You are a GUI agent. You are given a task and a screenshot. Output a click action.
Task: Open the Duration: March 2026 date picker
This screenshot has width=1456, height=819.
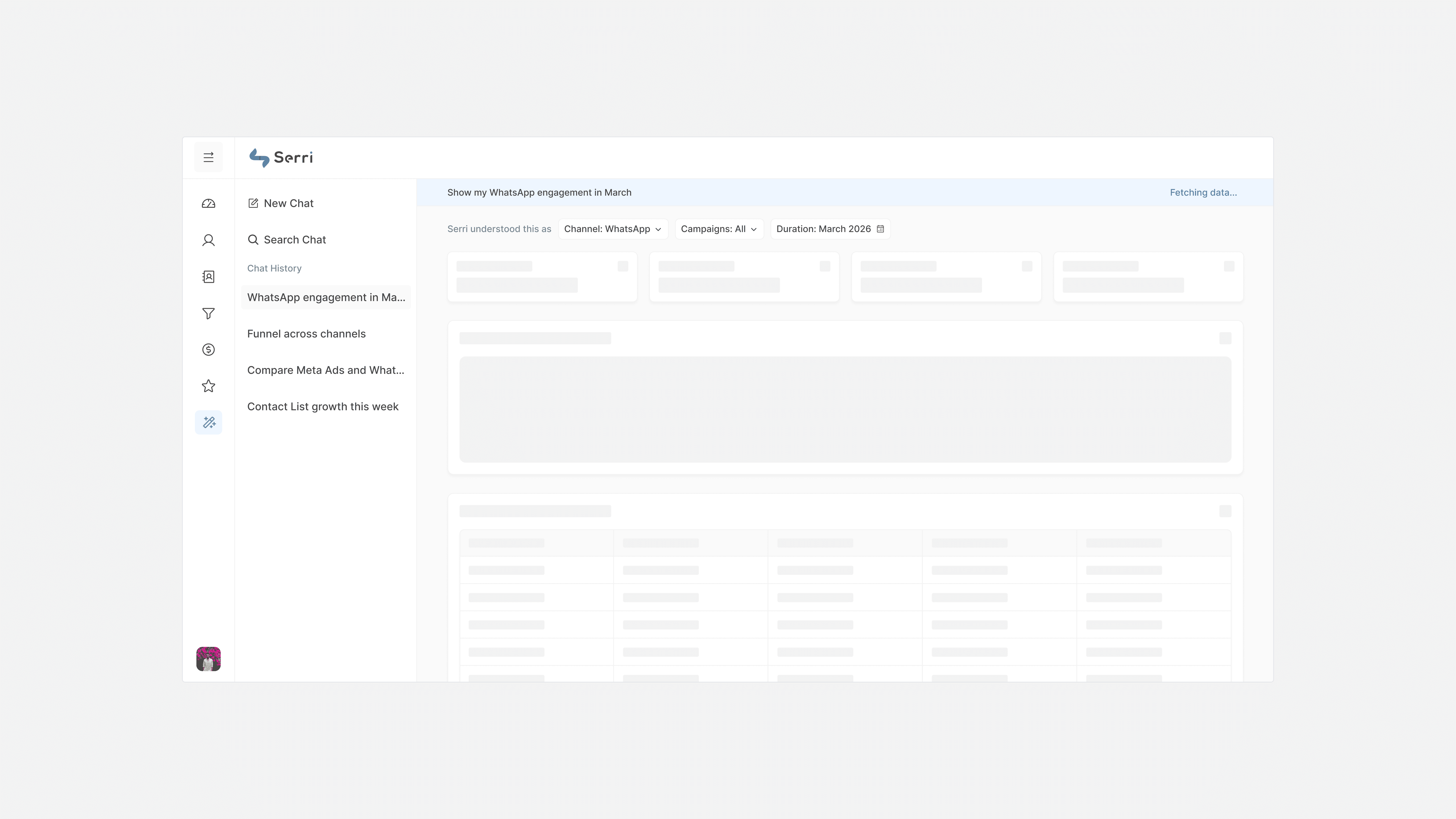(x=830, y=229)
